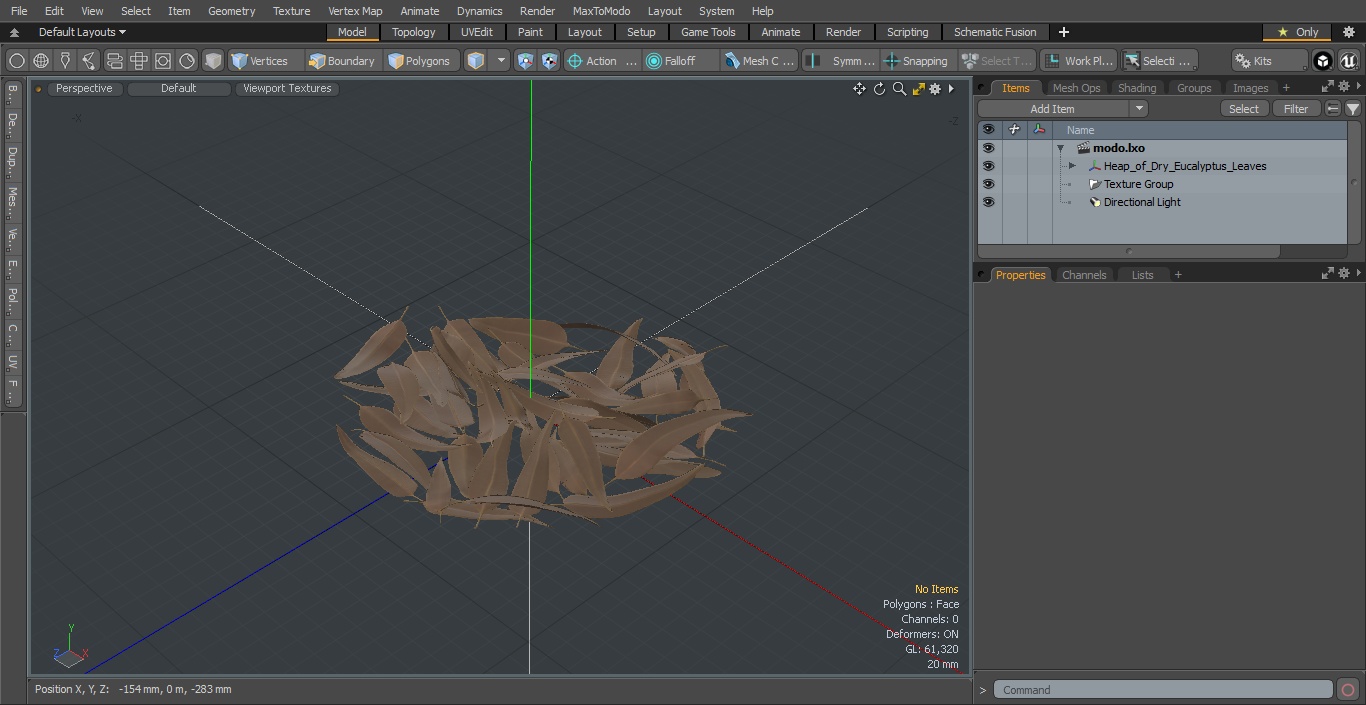Viewport: 1366px width, 705px height.
Task: Open the Default Layouts dropdown
Action: pyautogui.click(x=82, y=32)
